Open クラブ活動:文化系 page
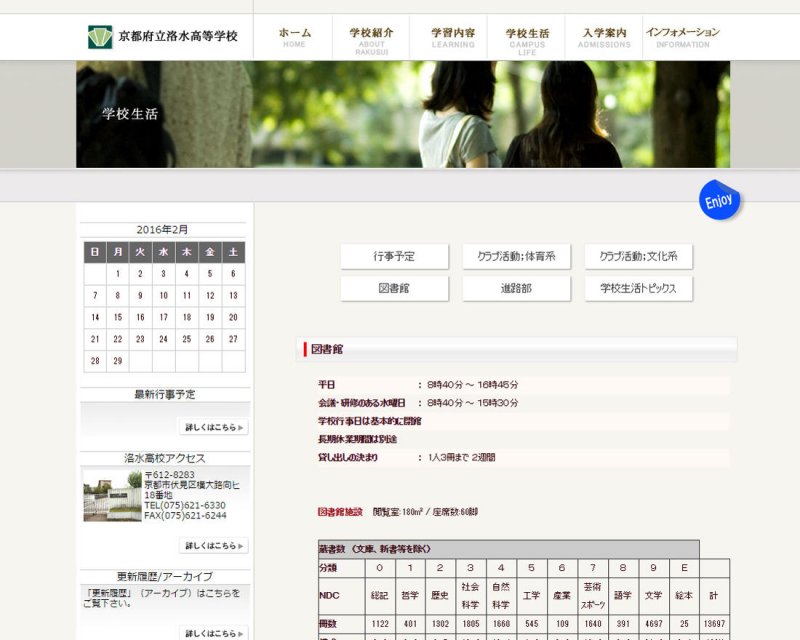 [x=638, y=257]
